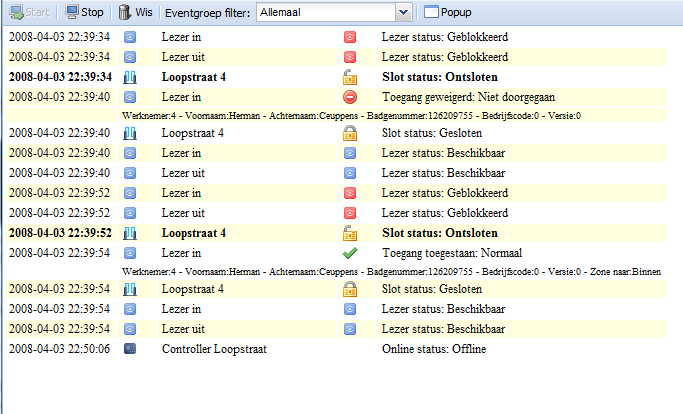Click reader icon of 22:39:54 Toegang toegestaan row
Screen dimensions: 683x414
pos(130,253)
